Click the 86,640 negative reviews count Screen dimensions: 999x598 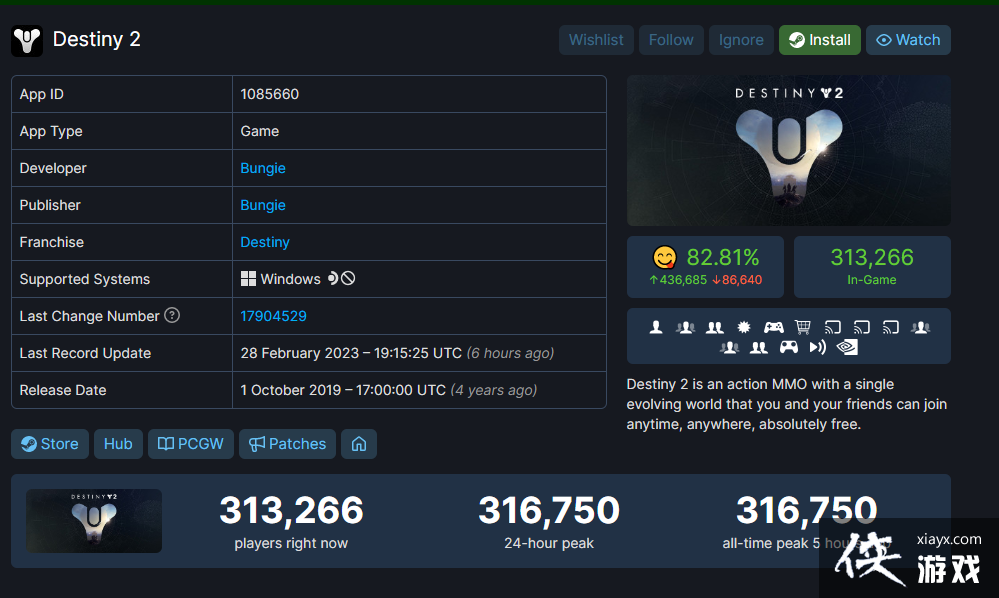[737, 280]
